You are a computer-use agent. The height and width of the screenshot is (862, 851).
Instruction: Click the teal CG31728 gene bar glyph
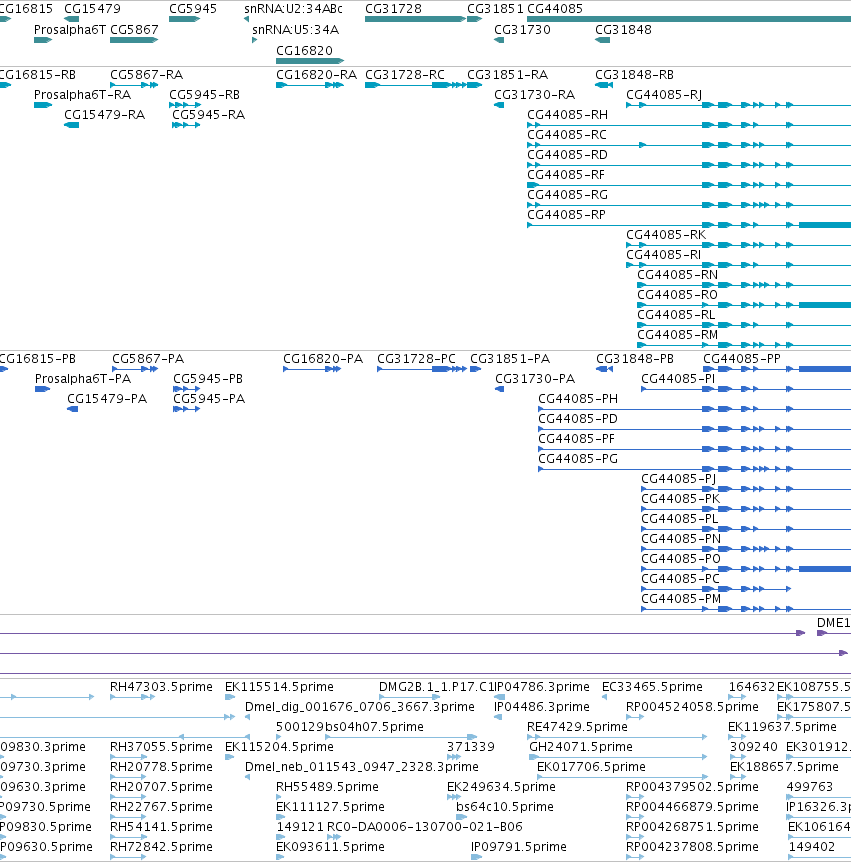pyautogui.click(x=415, y=19)
